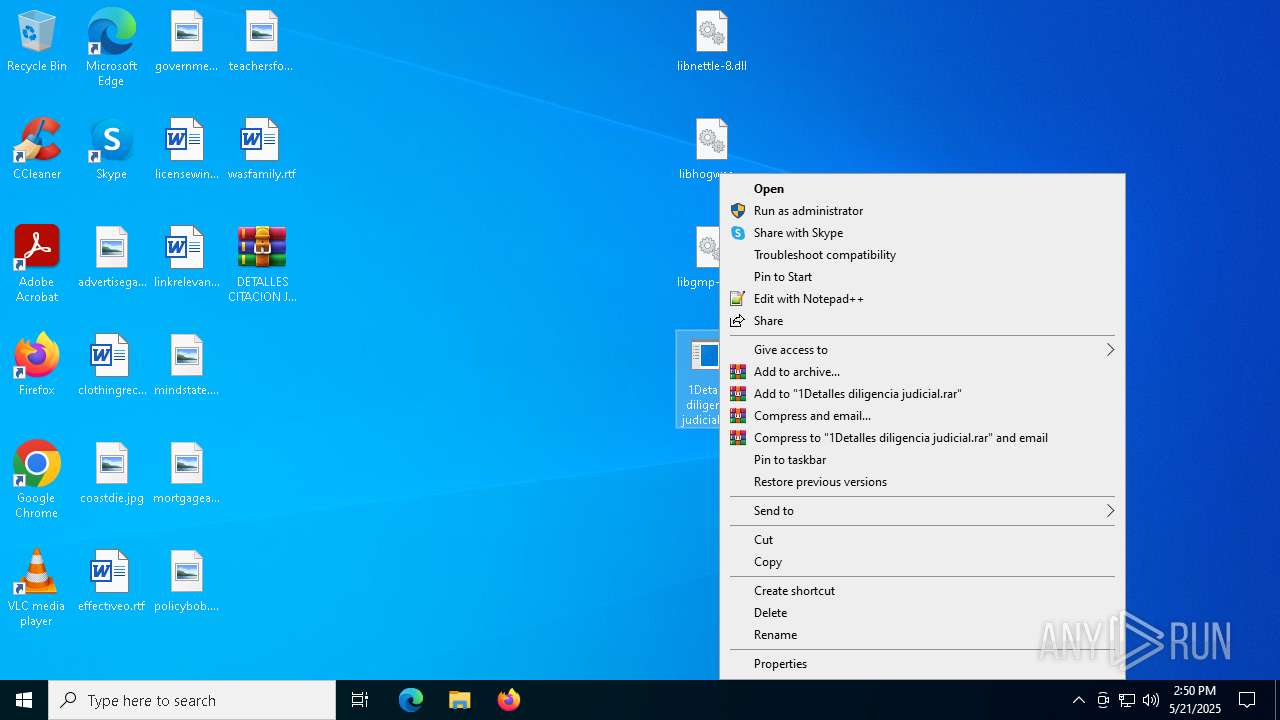Choose Rename in the context menu

[922, 635]
